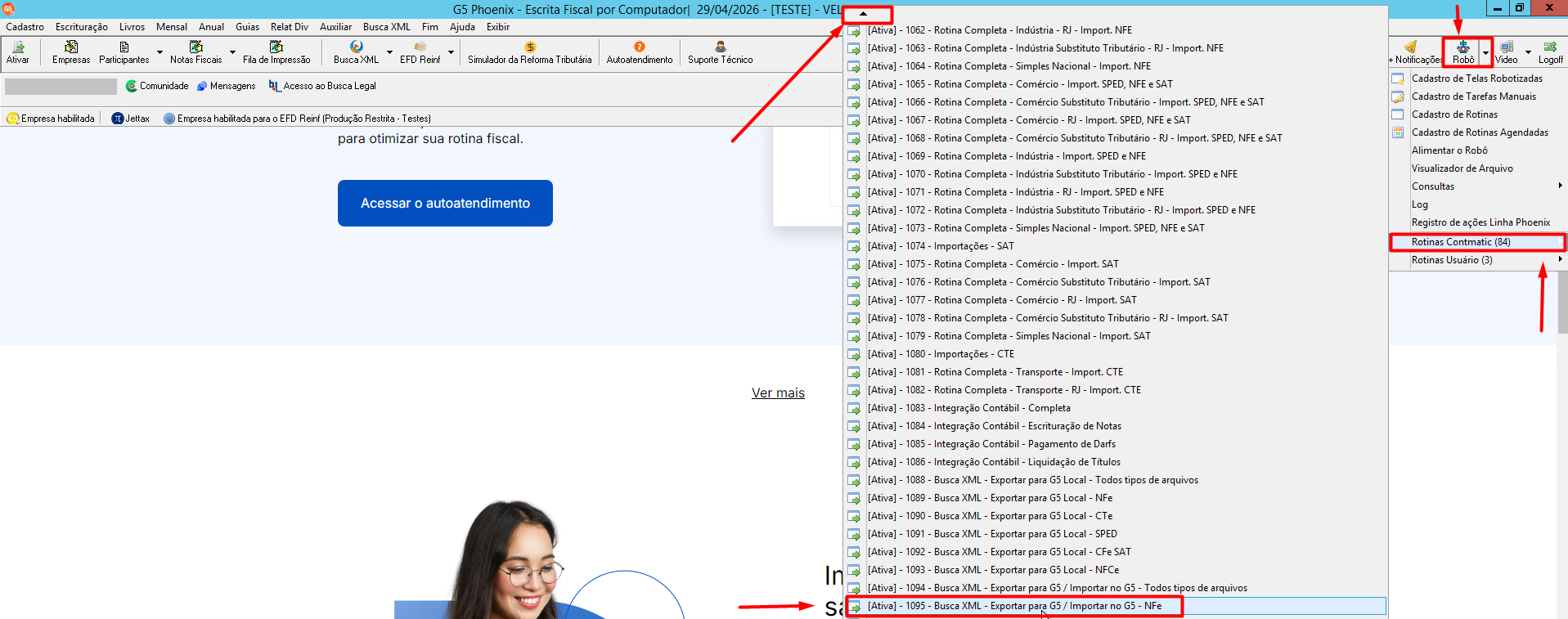Open the Livros menu
1568x619 pixels.
point(132,27)
